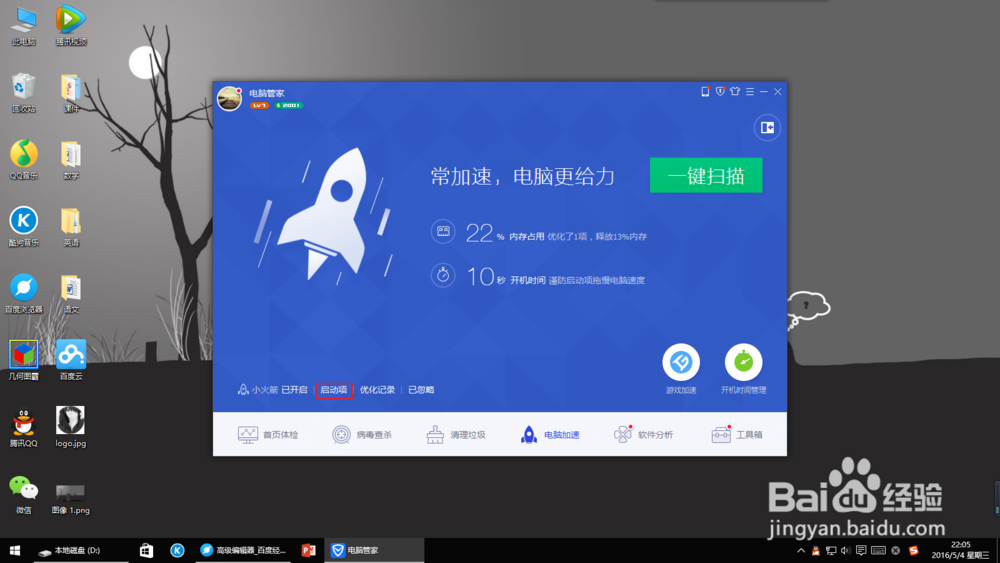Open the Windows Store taskbar icon
The height and width of the screenshot is (563, 1000).
tap(146, 550)
